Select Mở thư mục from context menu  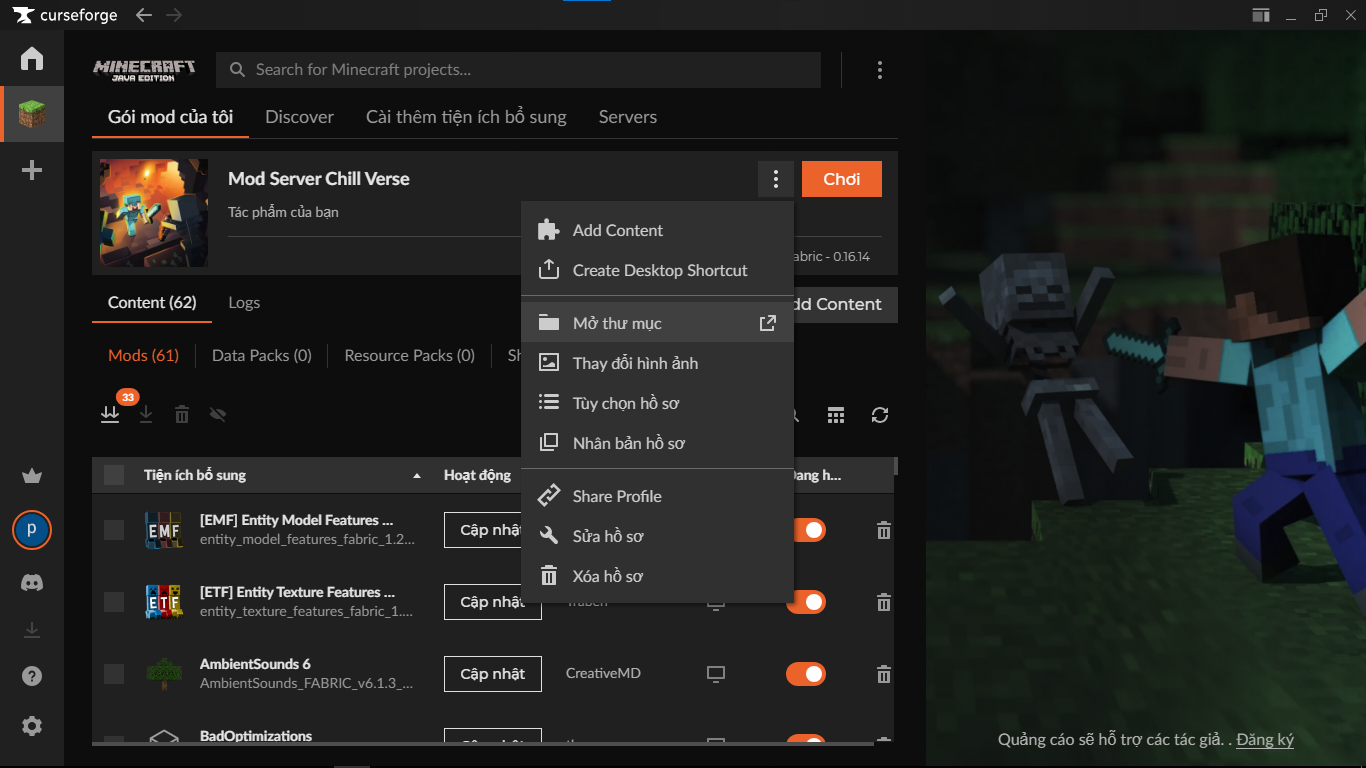coord(617,323)
